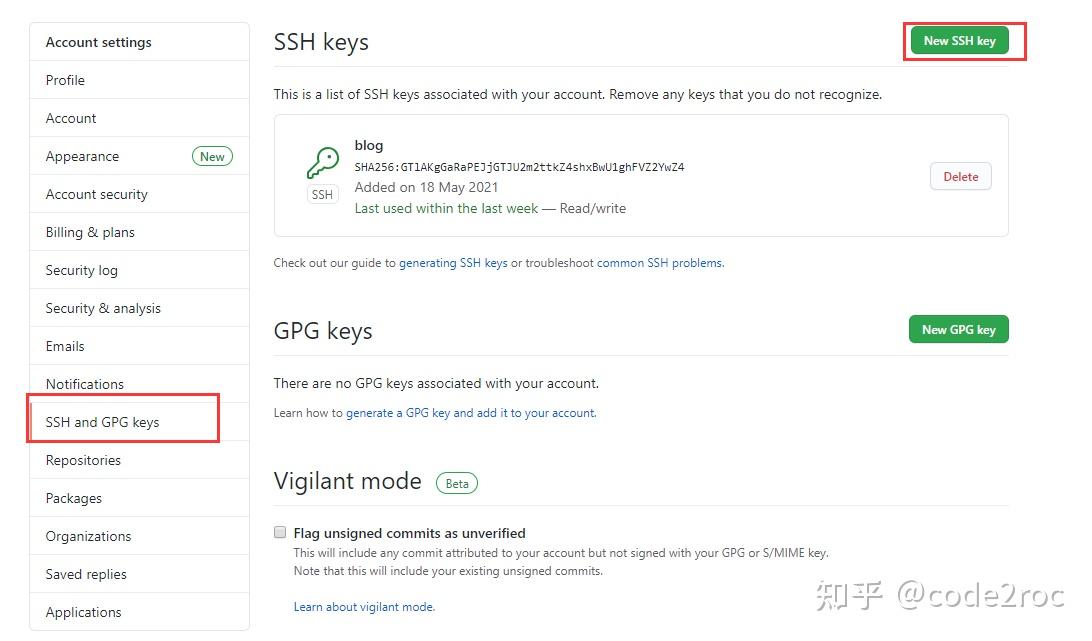Open Notifications settings

pyautogui.click(x=84, y=384)
